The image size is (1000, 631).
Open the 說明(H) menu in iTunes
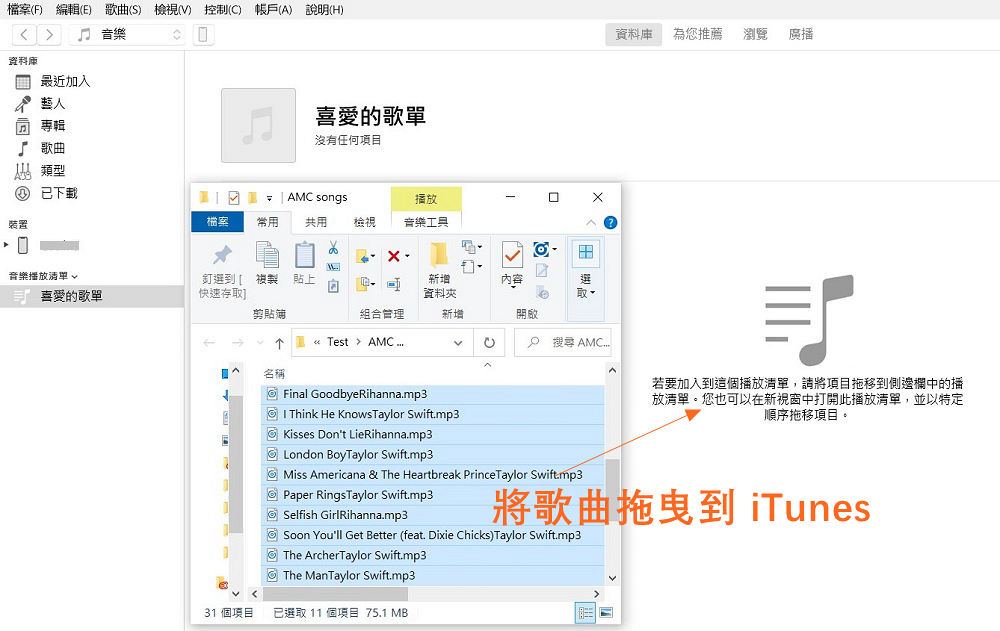tap(324, 10)
